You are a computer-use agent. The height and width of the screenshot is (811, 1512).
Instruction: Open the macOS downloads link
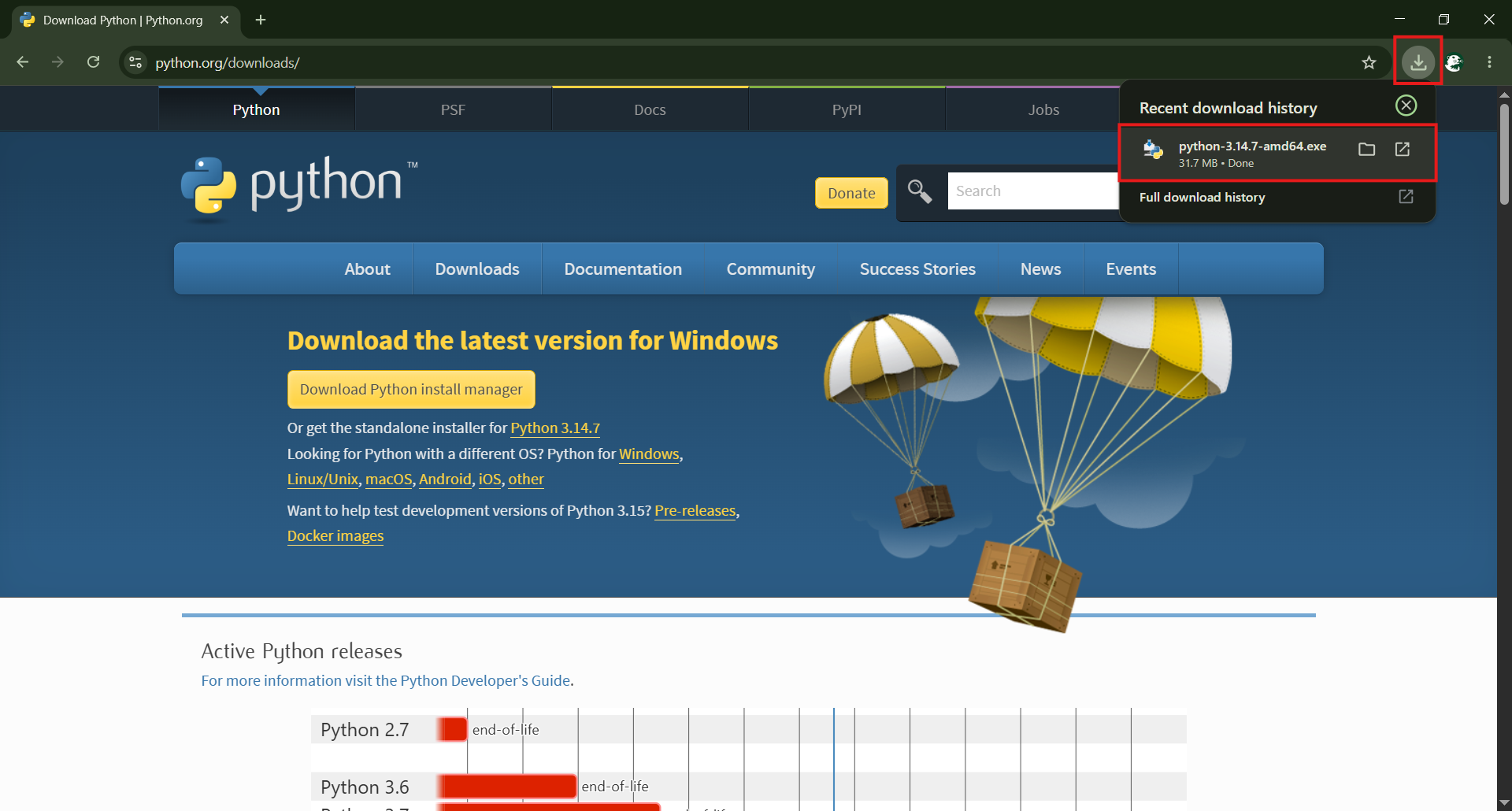coord(388,480)
